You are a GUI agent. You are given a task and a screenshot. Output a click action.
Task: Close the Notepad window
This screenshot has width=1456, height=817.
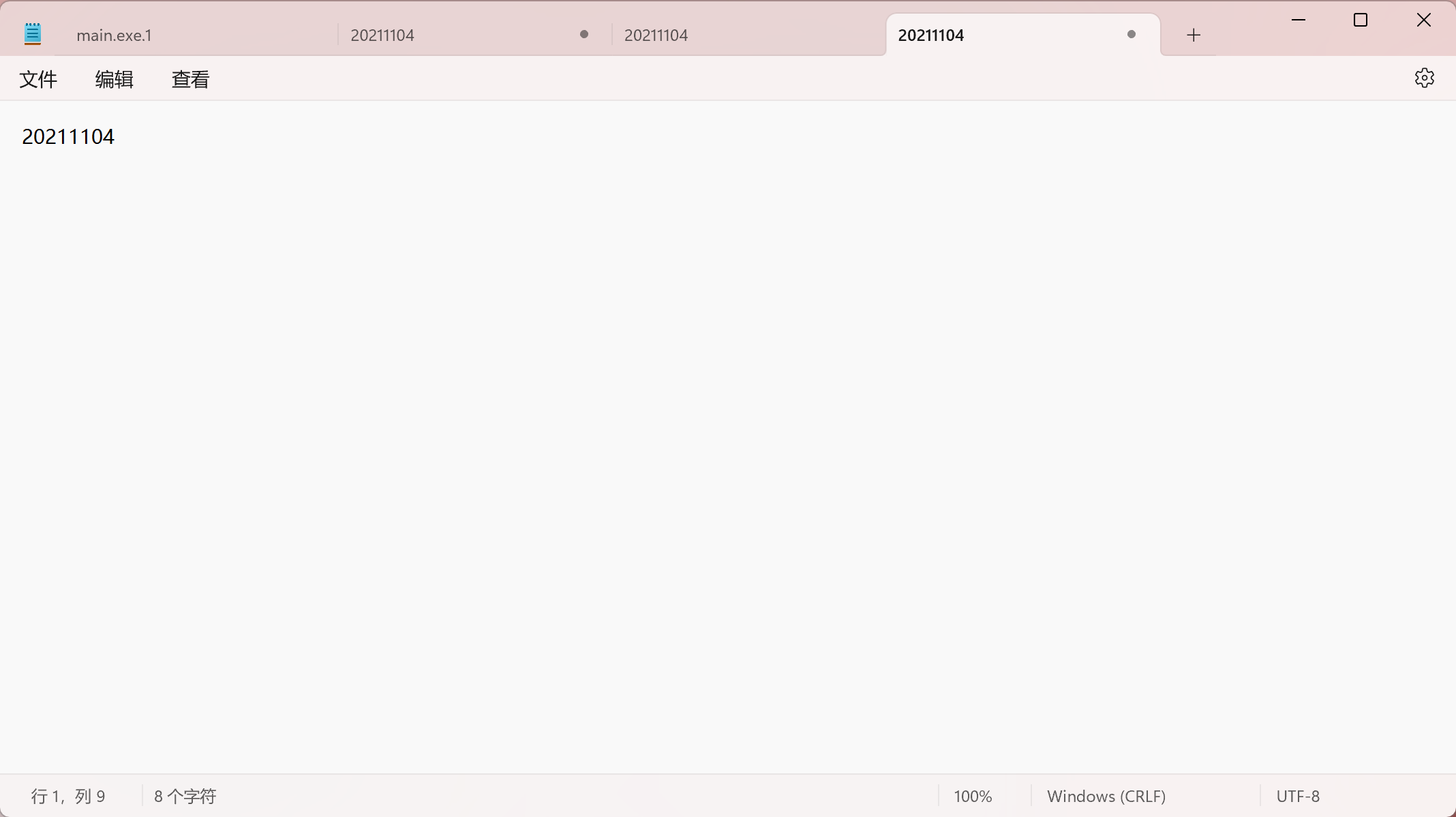click(1423, 20)
